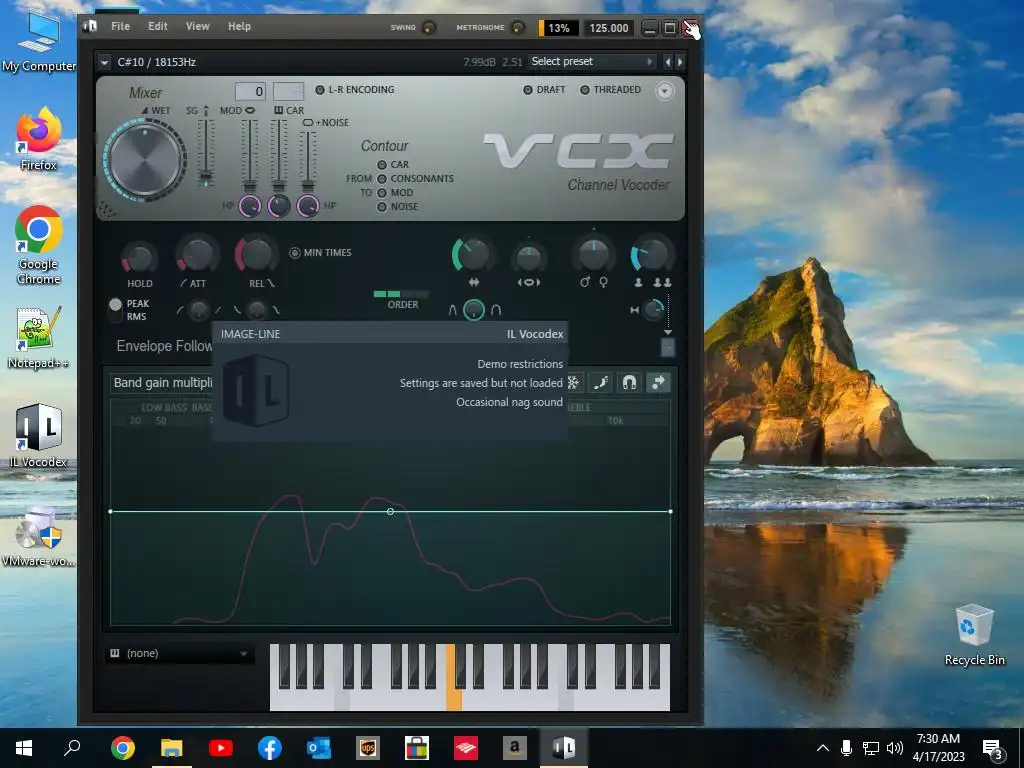Click the band distribution knob
Viewport: 1024px width, 768px height.
tap(528, 257)
